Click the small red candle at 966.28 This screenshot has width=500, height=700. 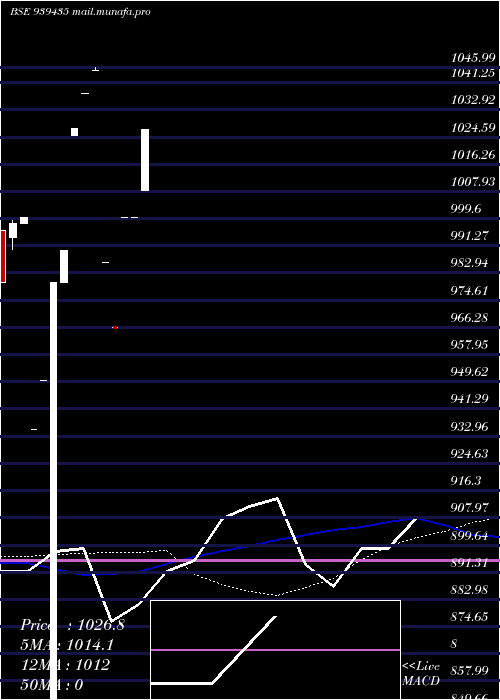115,327
